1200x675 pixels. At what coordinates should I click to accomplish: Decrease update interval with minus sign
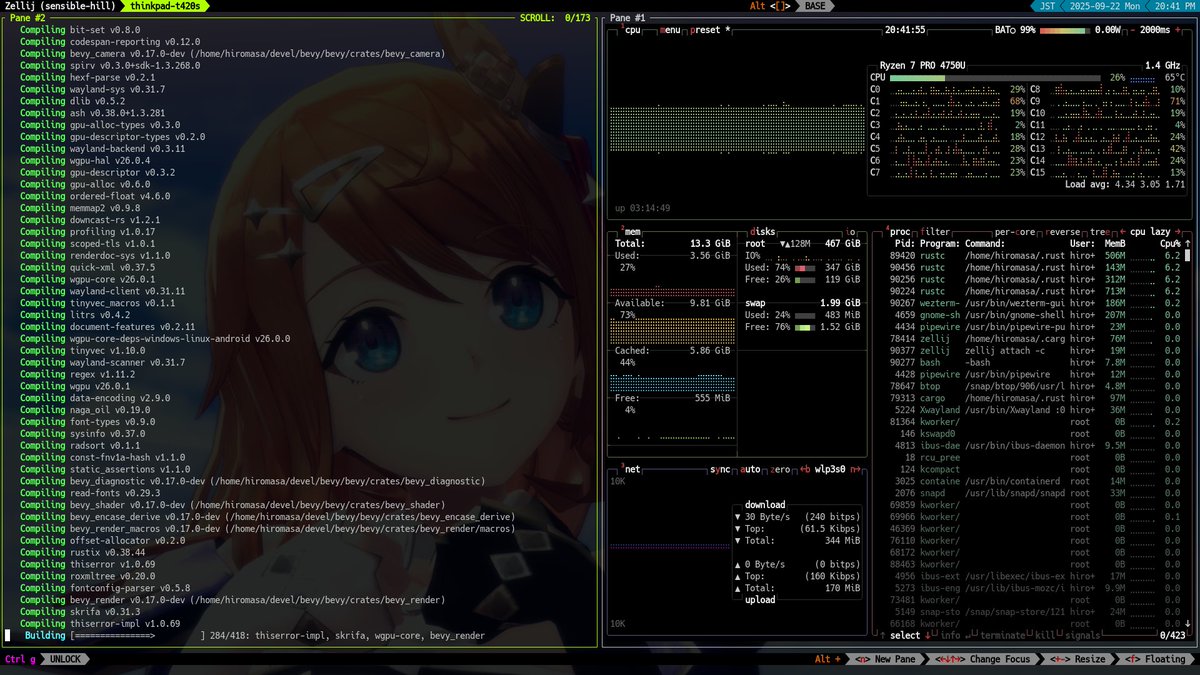tap(1134, 30)
